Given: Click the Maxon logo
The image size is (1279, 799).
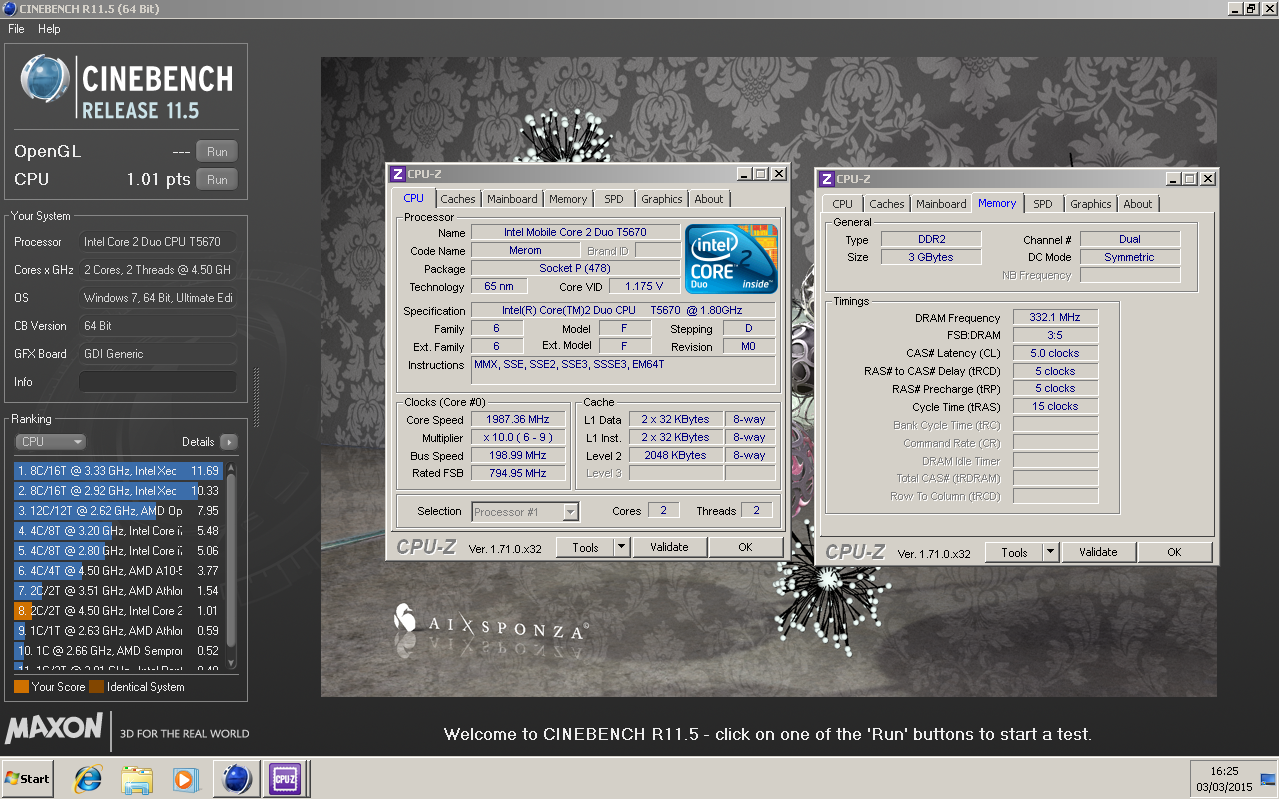Looking at the screenshot, I should pyautogui.click(x=54, y=728).
